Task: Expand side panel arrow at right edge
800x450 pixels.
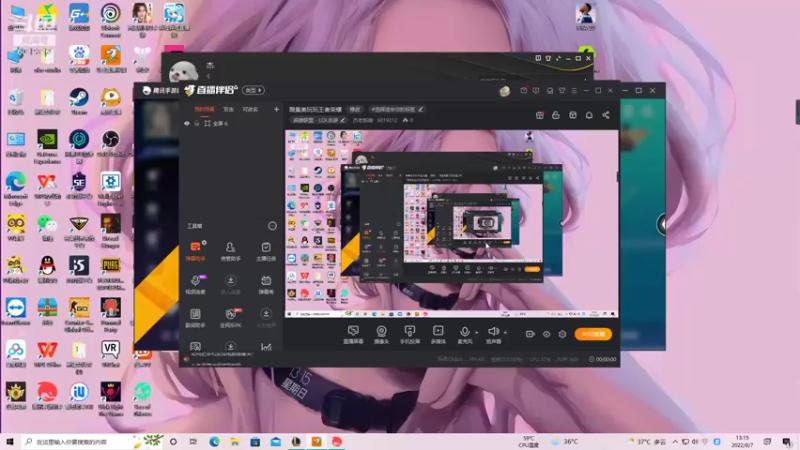Action: pyautogui.click(x=662, y=224)
